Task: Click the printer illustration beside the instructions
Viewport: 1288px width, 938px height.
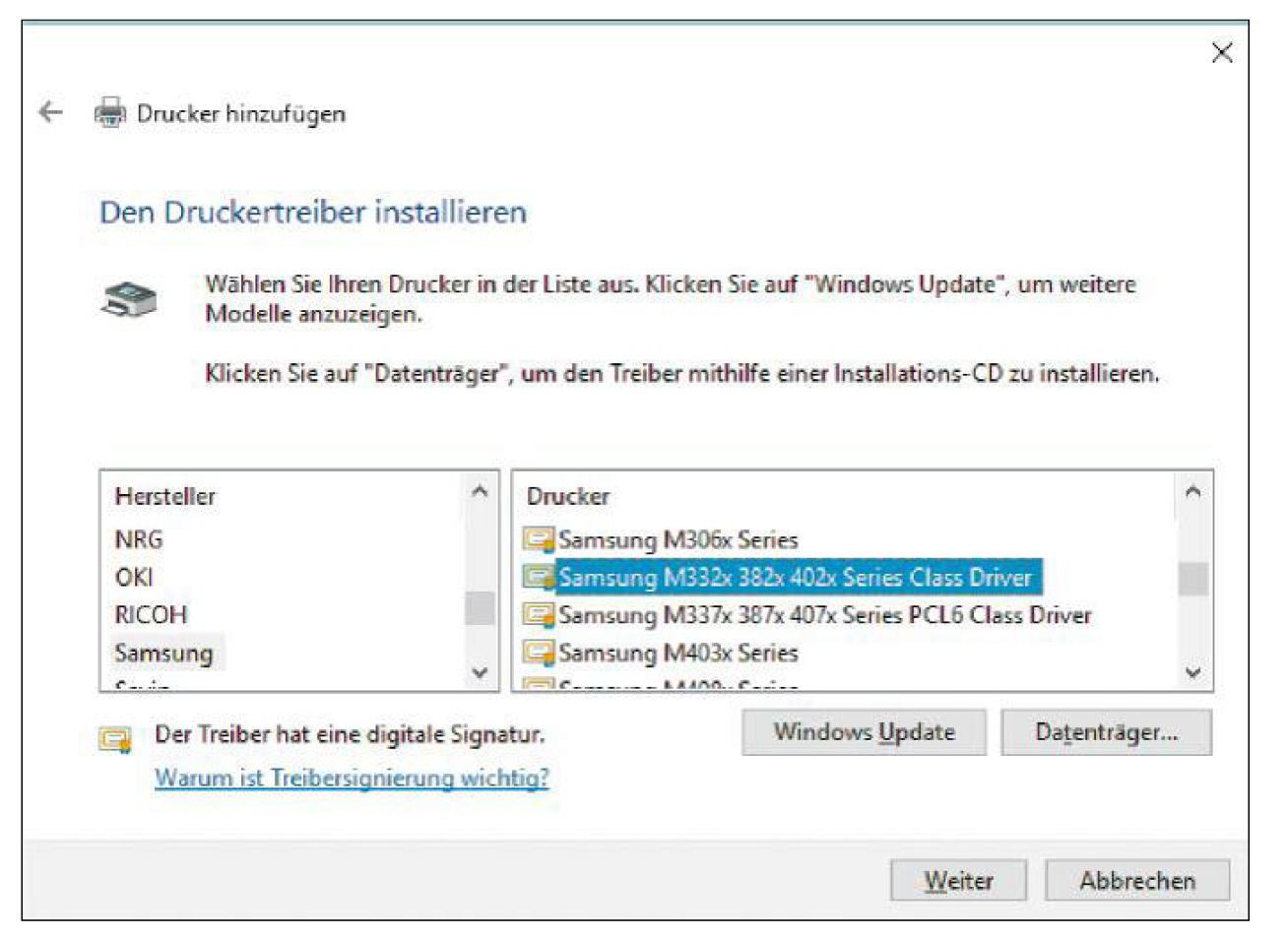Action: 129,299
